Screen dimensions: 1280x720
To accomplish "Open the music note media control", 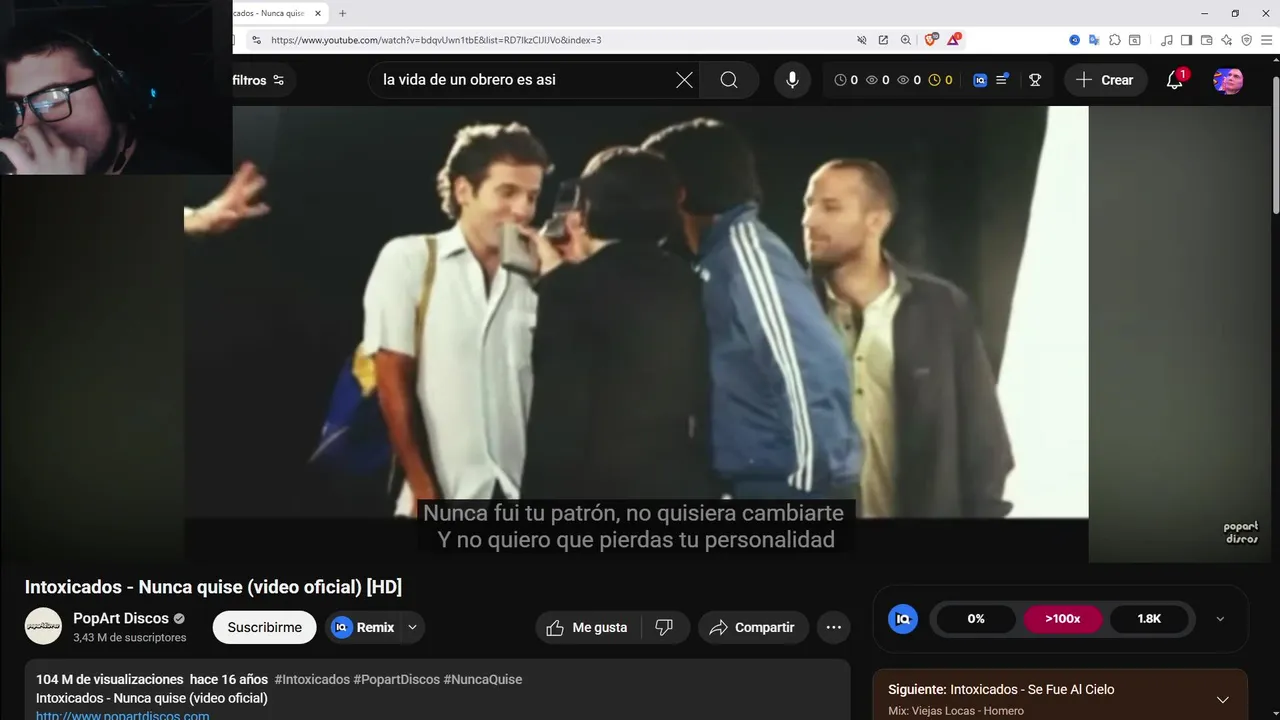I will pos(1167,40).
